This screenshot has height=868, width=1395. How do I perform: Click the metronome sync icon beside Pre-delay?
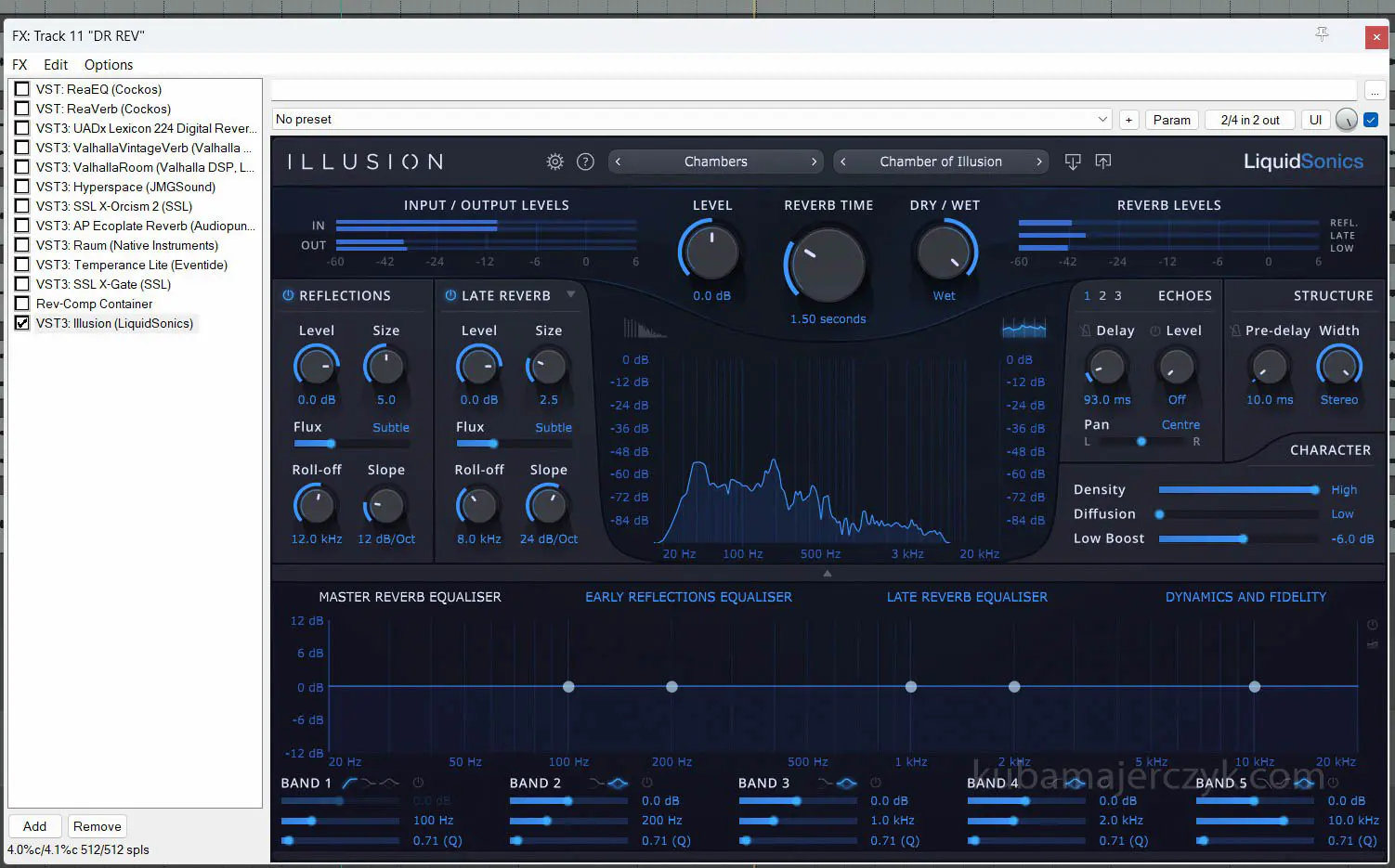coord(1234,330)
